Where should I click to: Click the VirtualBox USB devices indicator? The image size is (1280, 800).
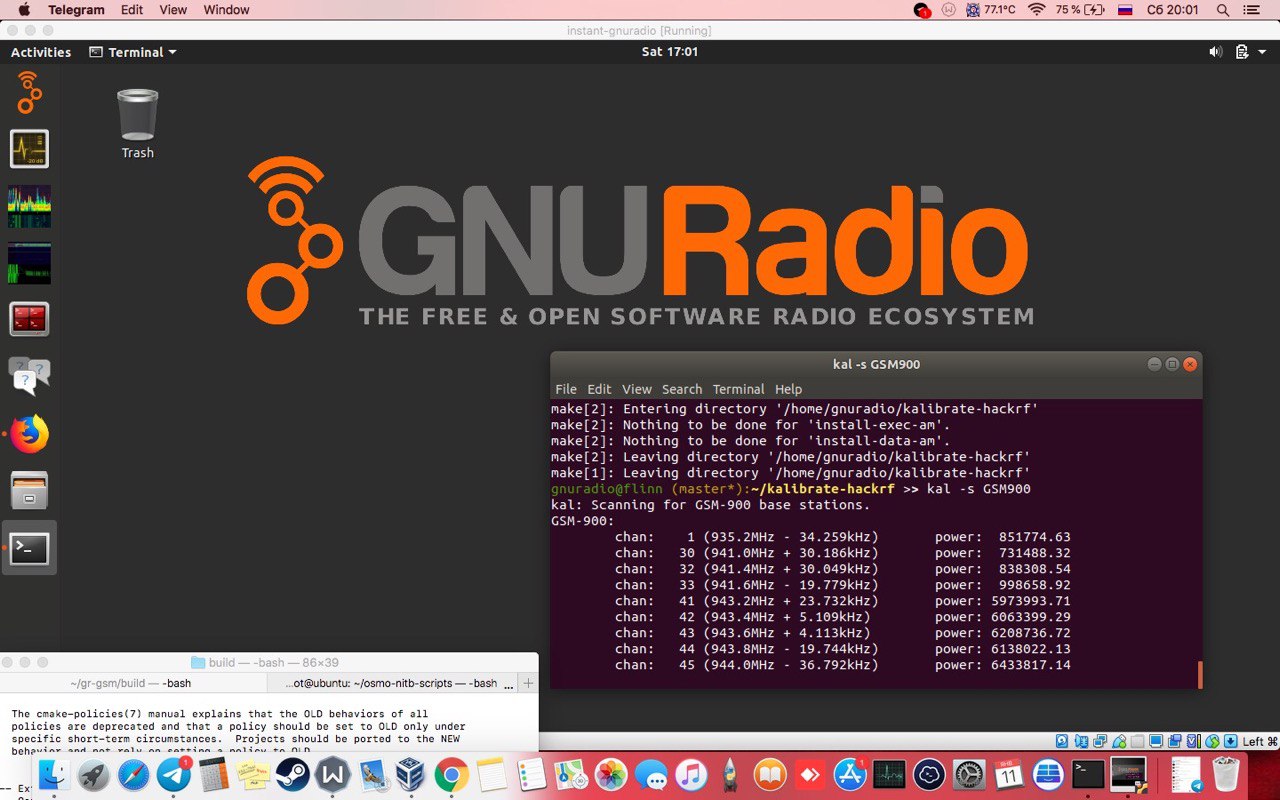[1119, 741]
